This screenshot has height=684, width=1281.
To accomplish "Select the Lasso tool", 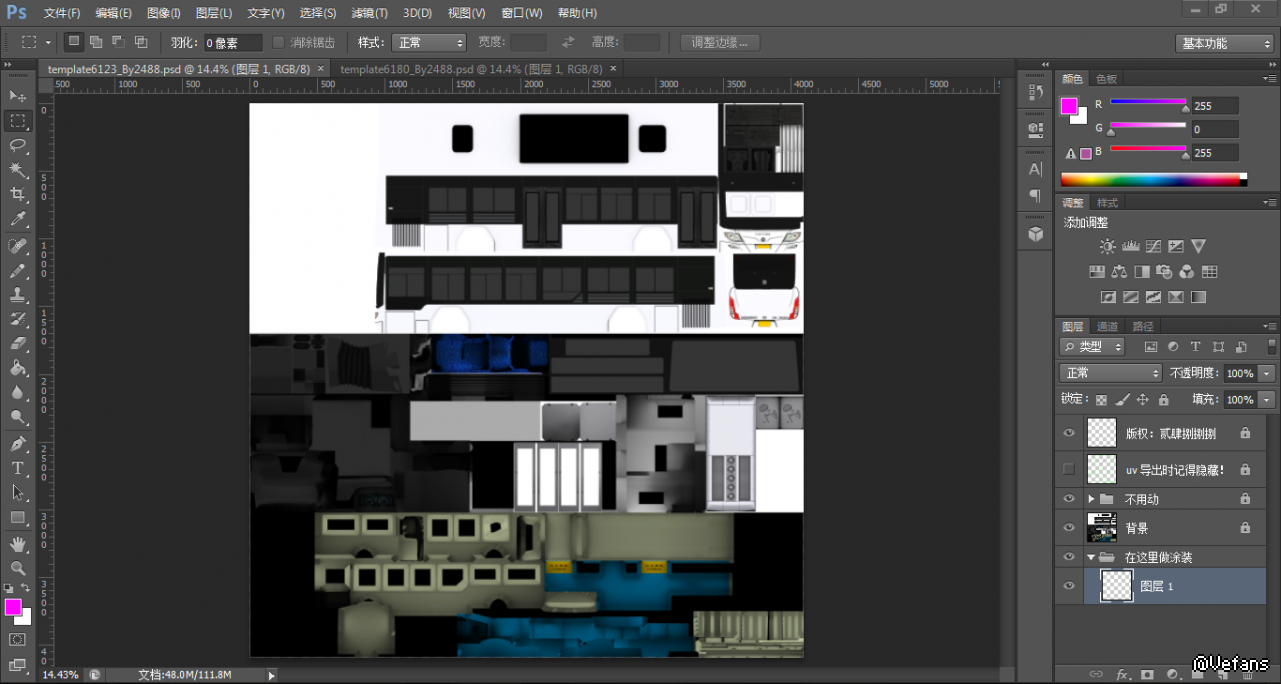I will (18, 145).
